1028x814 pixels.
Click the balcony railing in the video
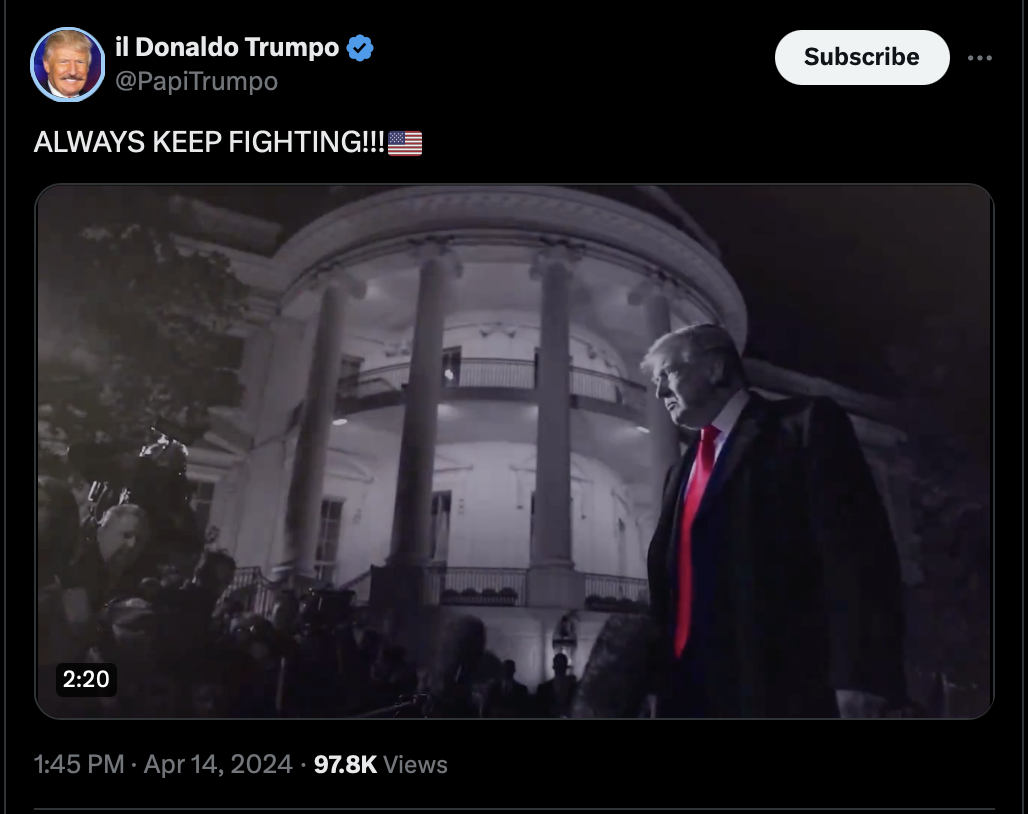click(x=492, y=375)
